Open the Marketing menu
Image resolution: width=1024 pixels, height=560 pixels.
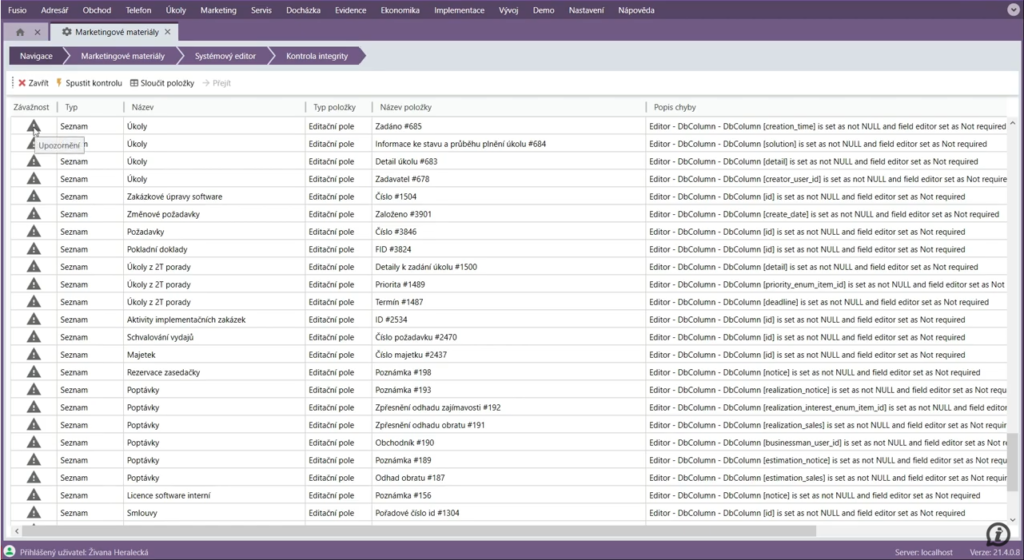(x=218, y=10)
